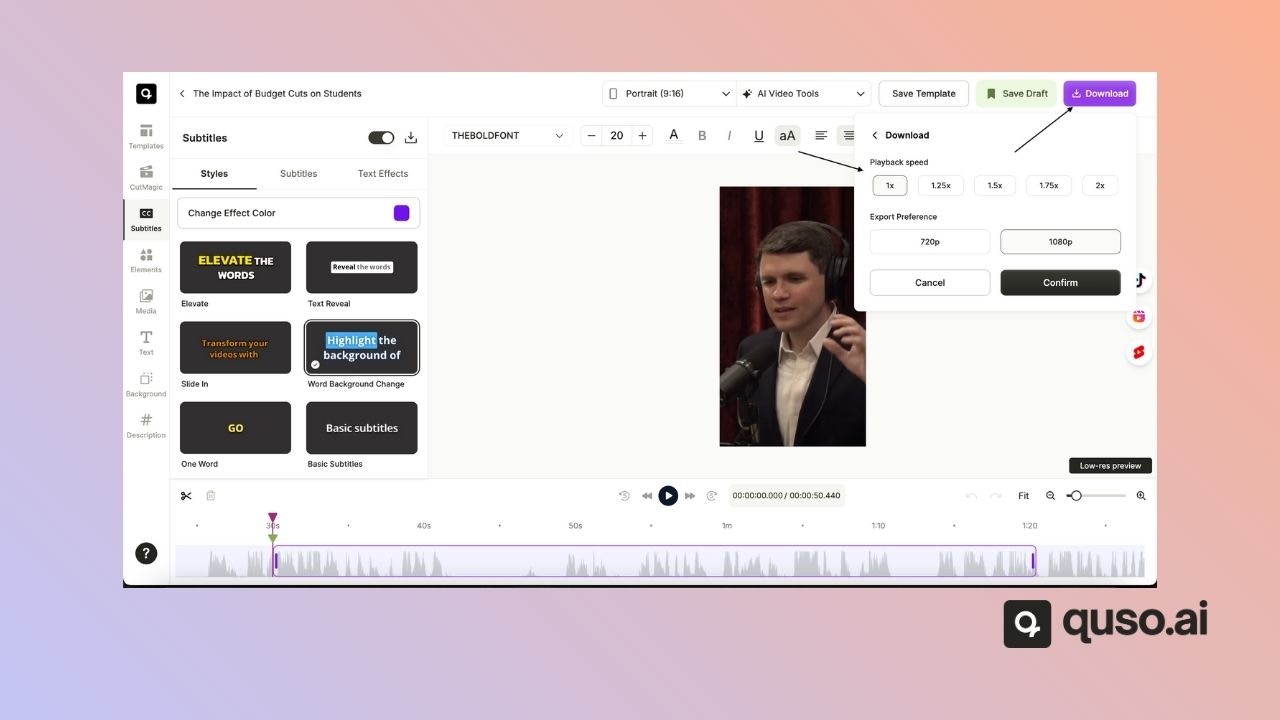Viewport: 1280px width, 720px height.
Task: Select 1.5x playback speed
Action: [995, 185]
